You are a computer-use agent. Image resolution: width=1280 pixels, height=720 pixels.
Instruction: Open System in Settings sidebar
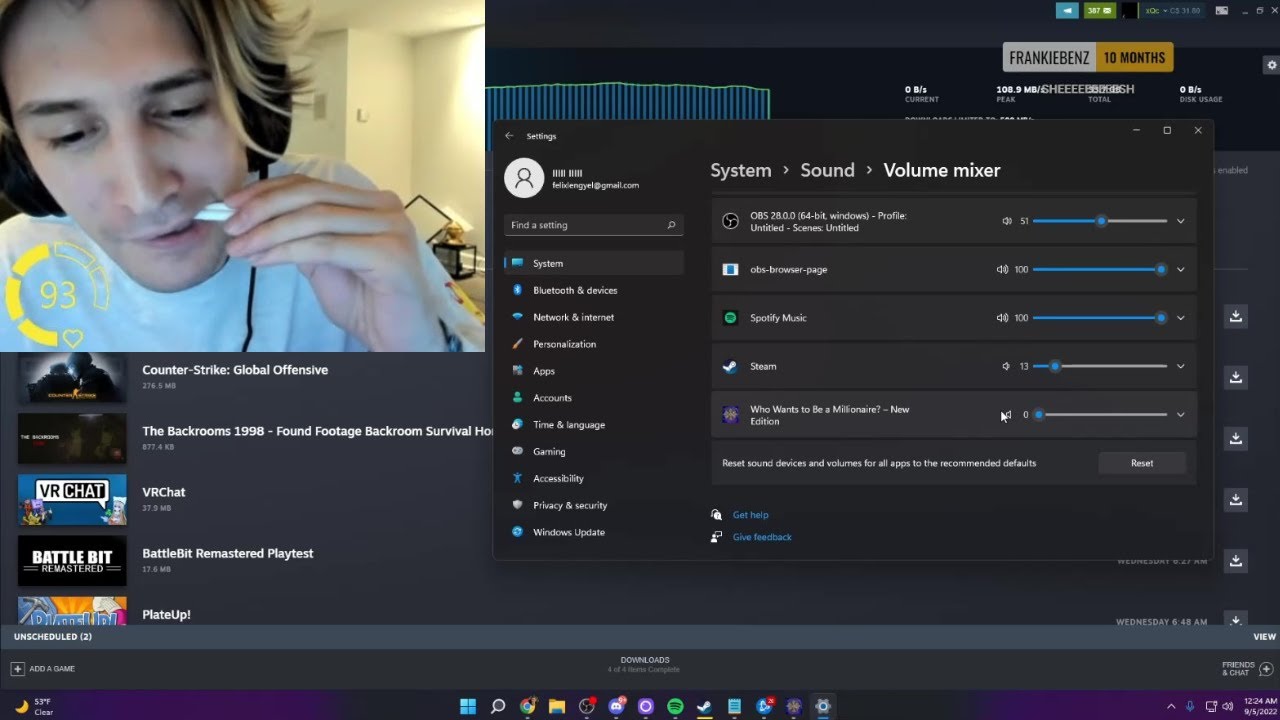tap(594, 263)
